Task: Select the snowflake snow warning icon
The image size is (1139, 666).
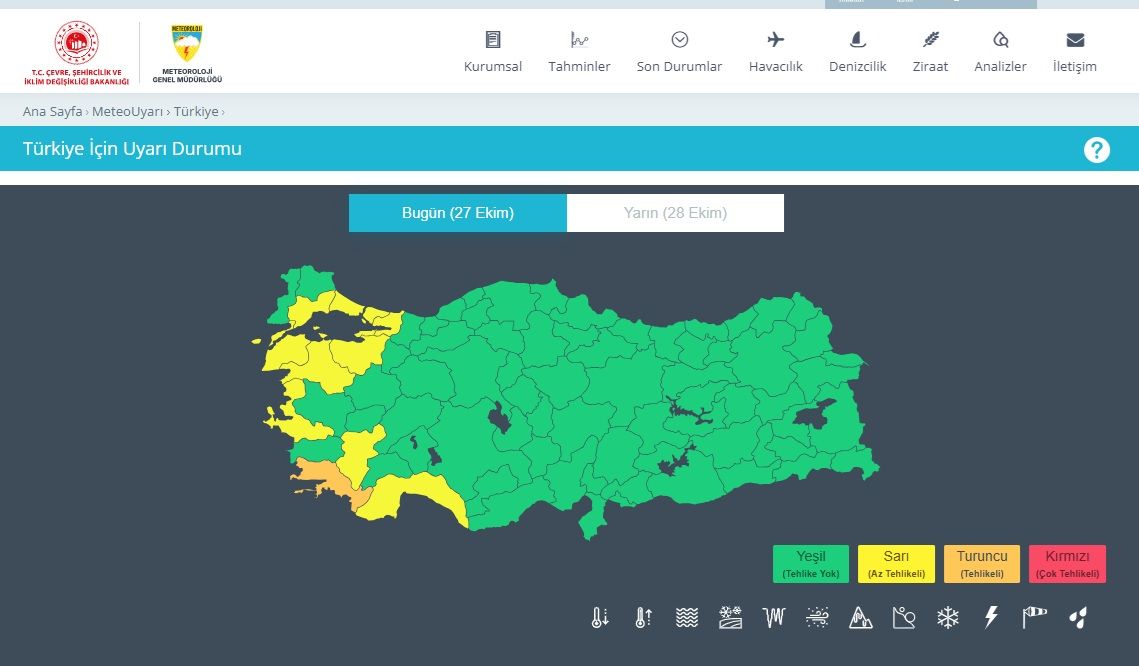Action: click(x=947, y=617)
